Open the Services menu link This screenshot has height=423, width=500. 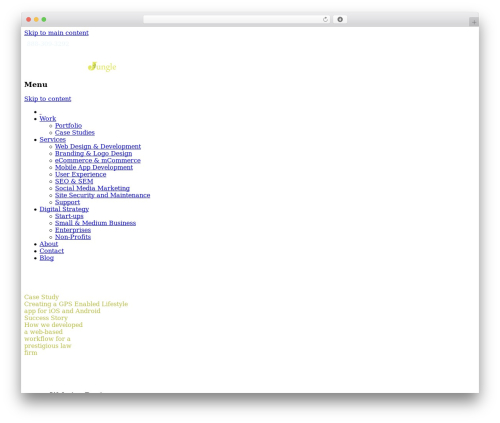click(x=53, y=140)
